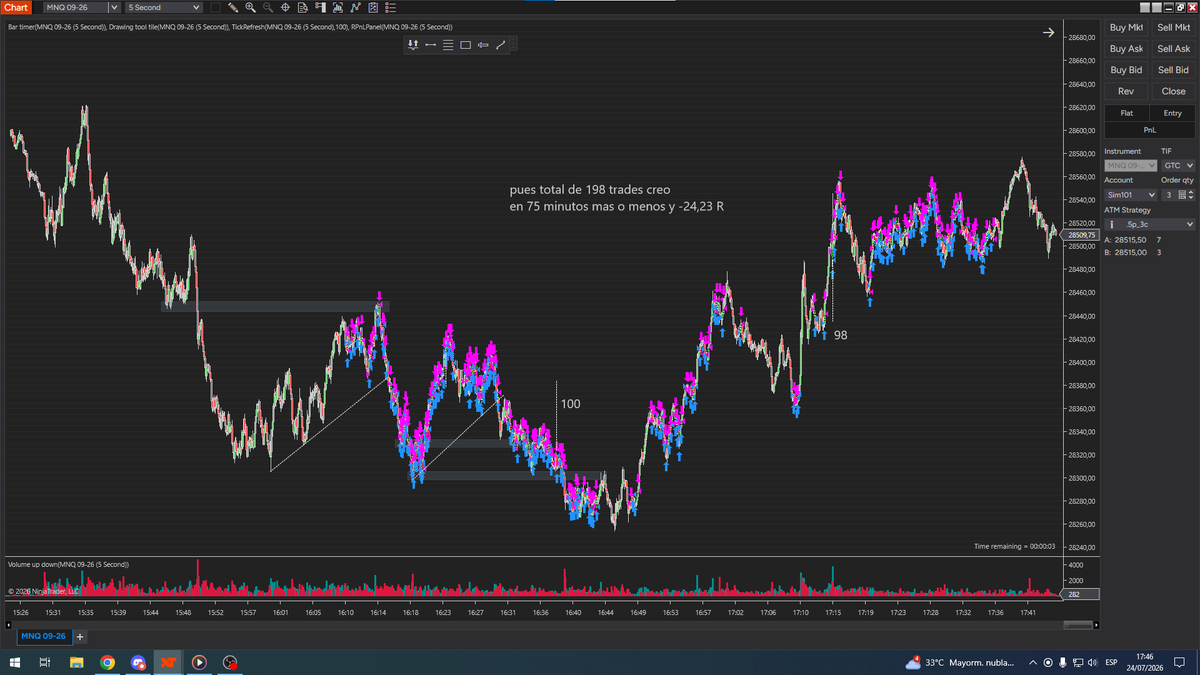Open the notification center icon

(1181, 662)
